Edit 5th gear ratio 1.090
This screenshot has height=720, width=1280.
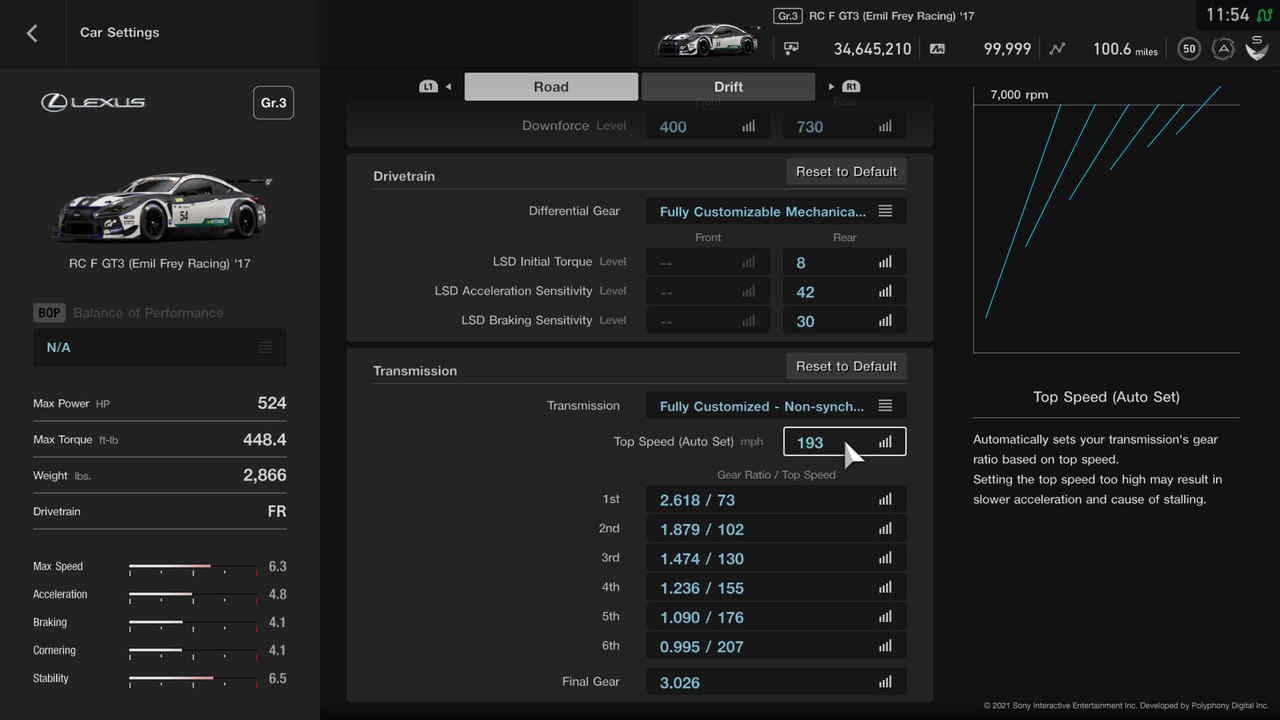pyautogui.click(x=777, y=617)
